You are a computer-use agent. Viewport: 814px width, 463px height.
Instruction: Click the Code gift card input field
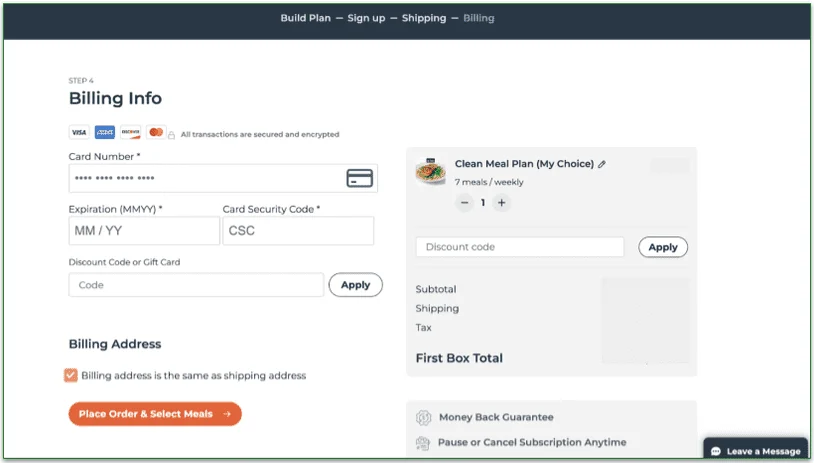pyautogui.click(x=196, y=285)
